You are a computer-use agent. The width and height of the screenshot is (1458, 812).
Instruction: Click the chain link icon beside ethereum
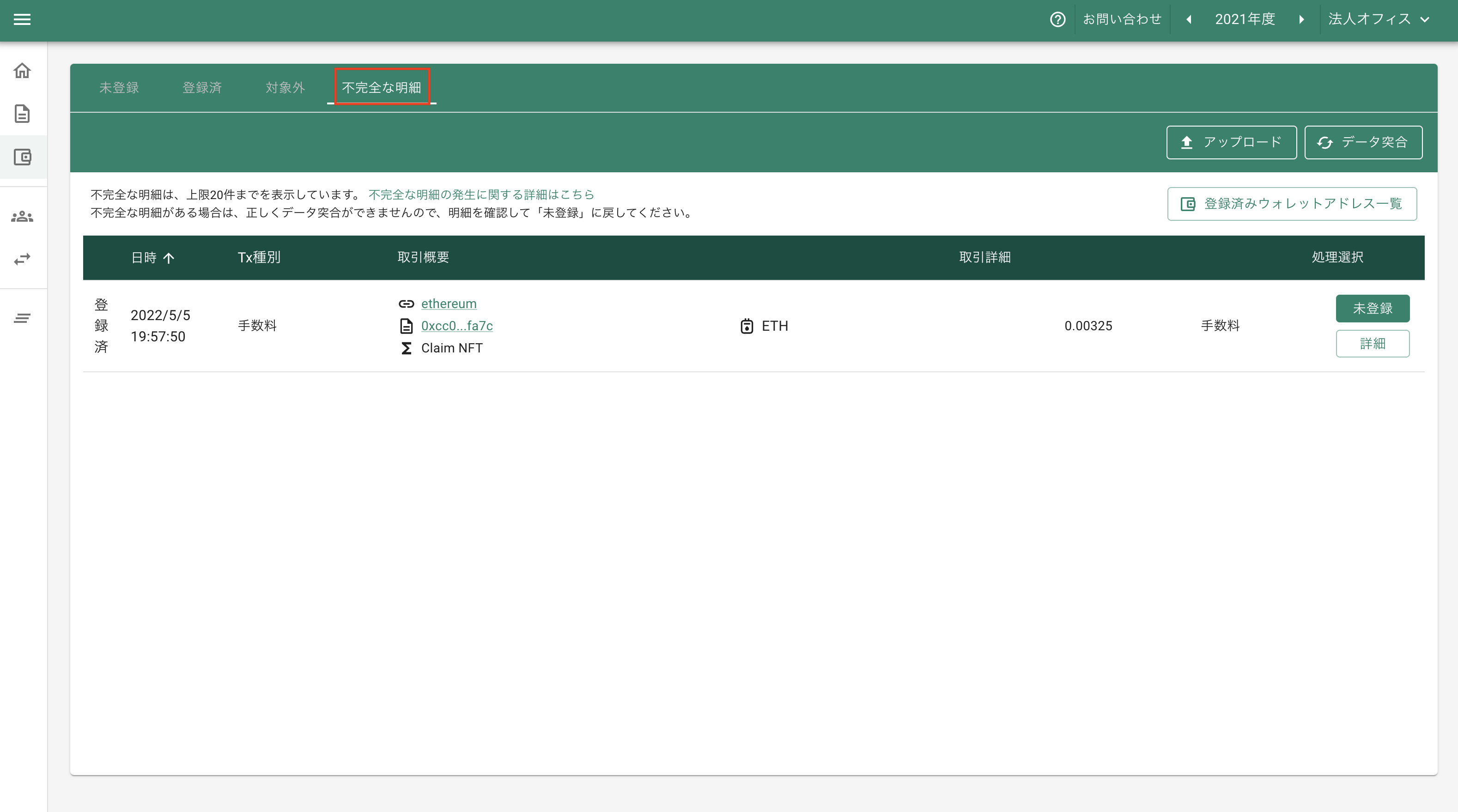point(406,304)
